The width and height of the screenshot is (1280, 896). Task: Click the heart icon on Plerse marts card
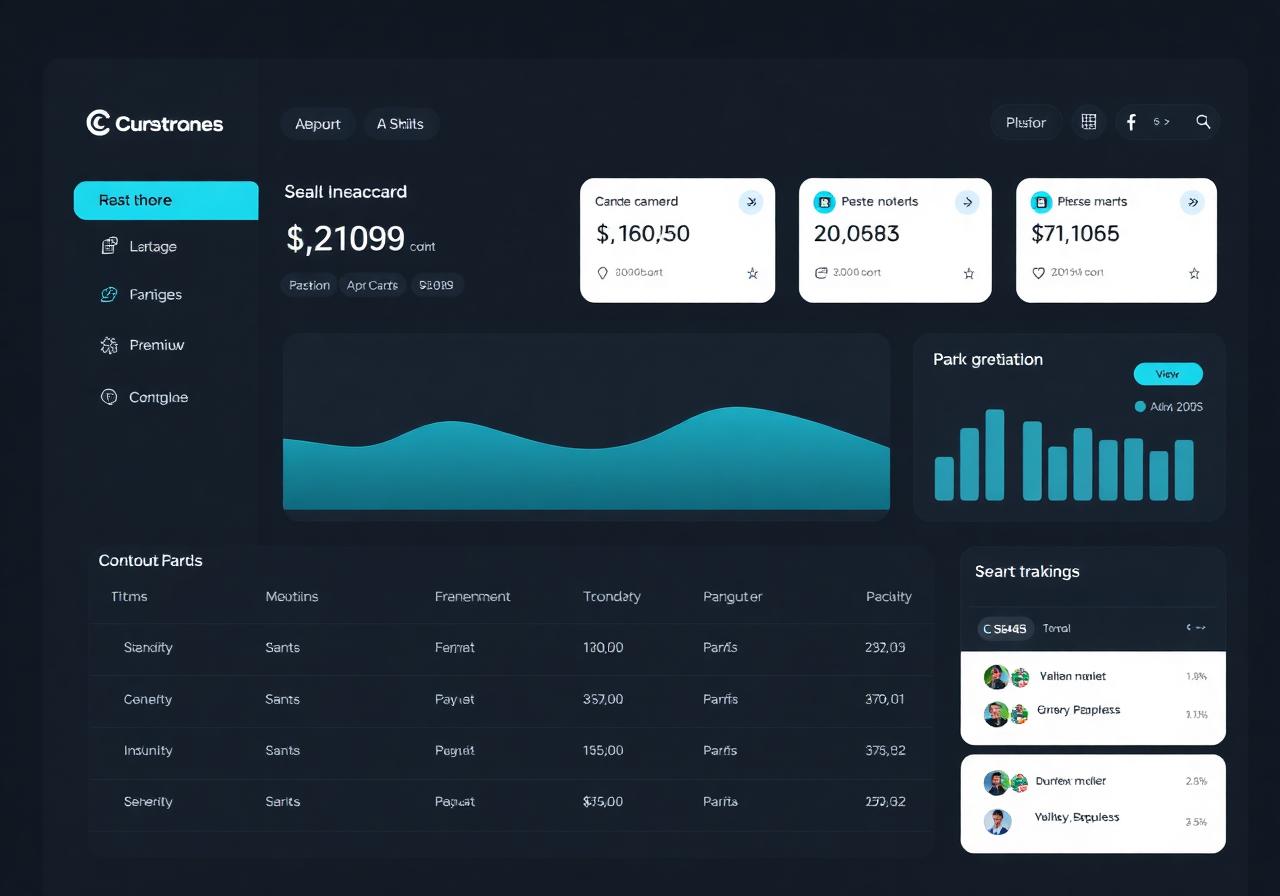tap(1038, 272)
